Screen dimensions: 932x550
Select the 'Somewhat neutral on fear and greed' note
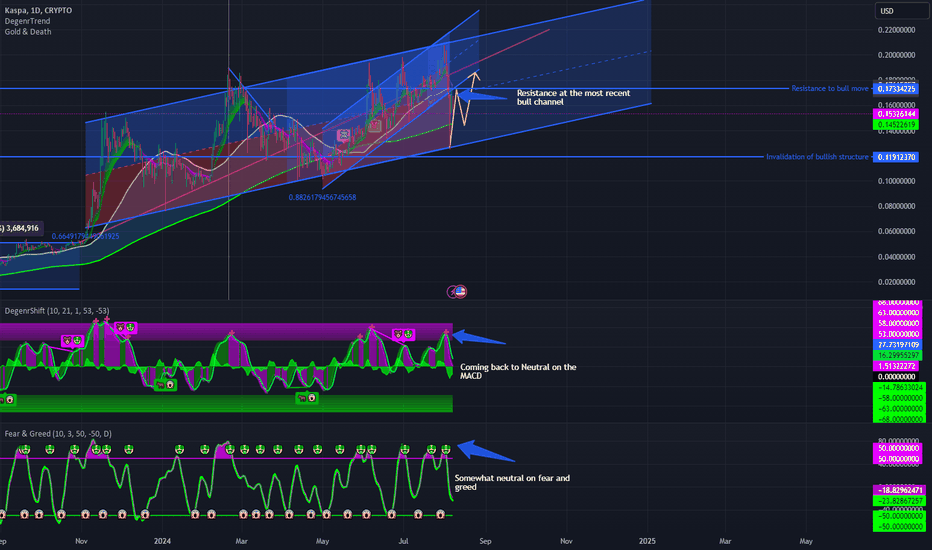coord(512,482)
